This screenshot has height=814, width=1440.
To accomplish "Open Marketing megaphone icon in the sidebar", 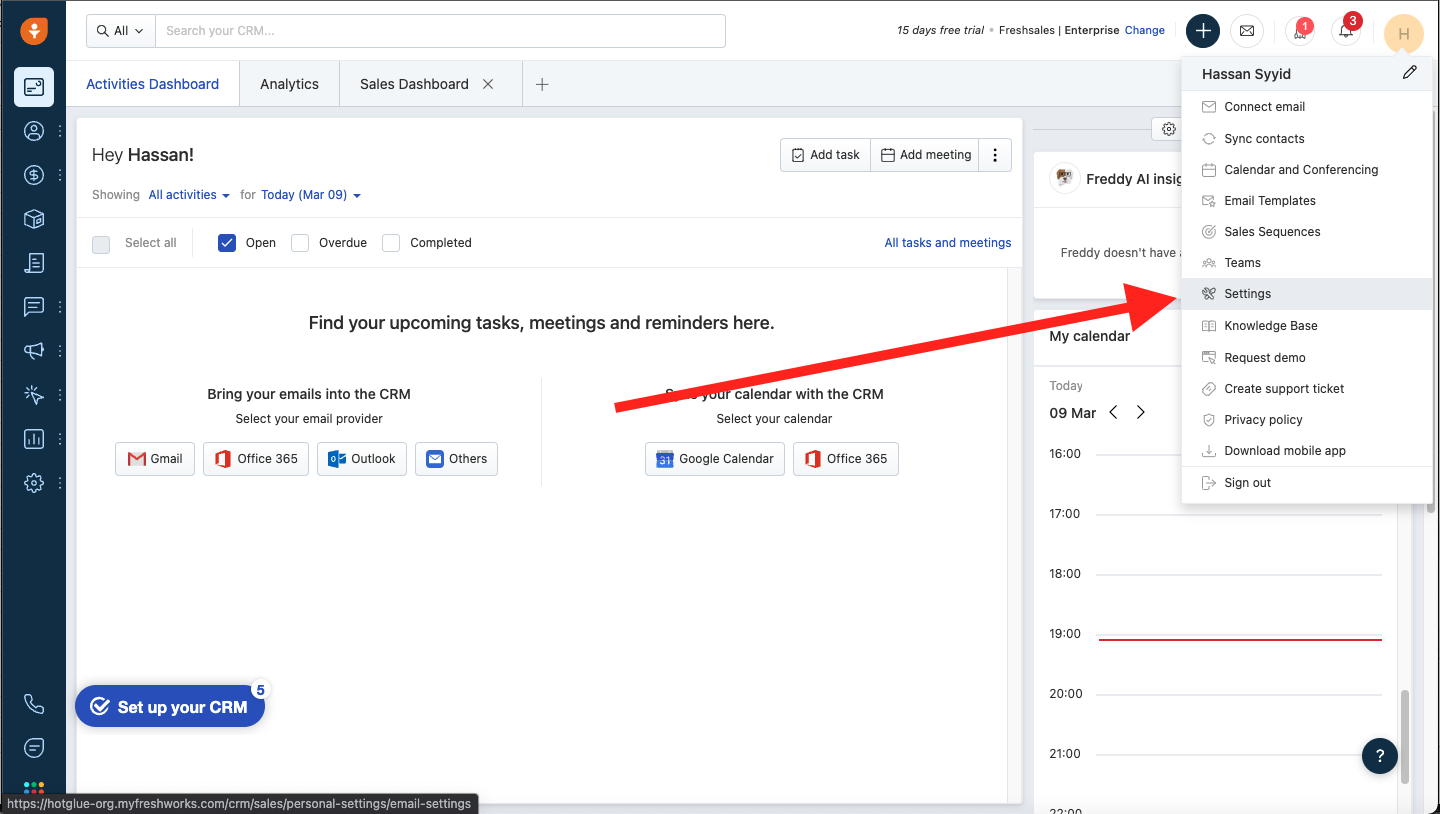I will pos(34,351).
